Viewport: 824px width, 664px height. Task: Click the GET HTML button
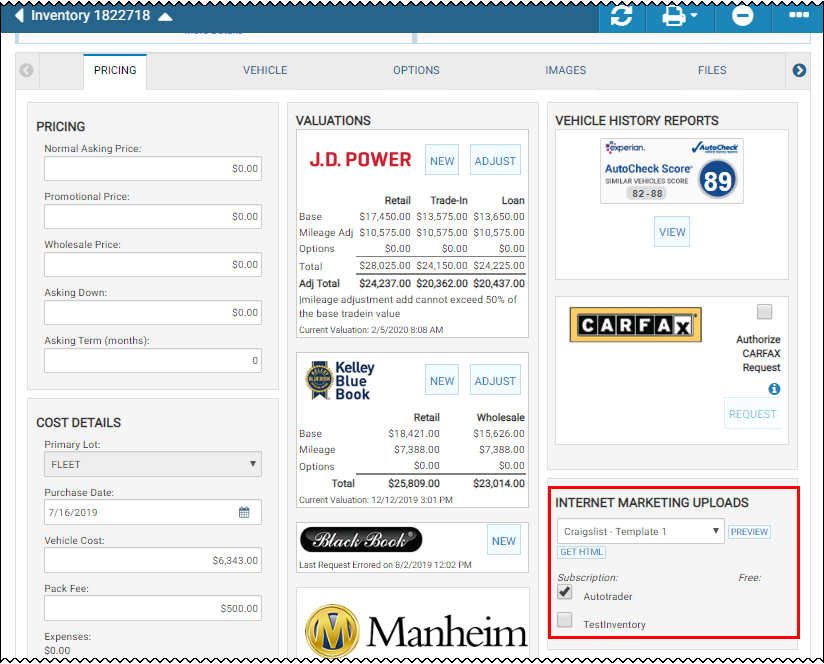pos(581,553)
